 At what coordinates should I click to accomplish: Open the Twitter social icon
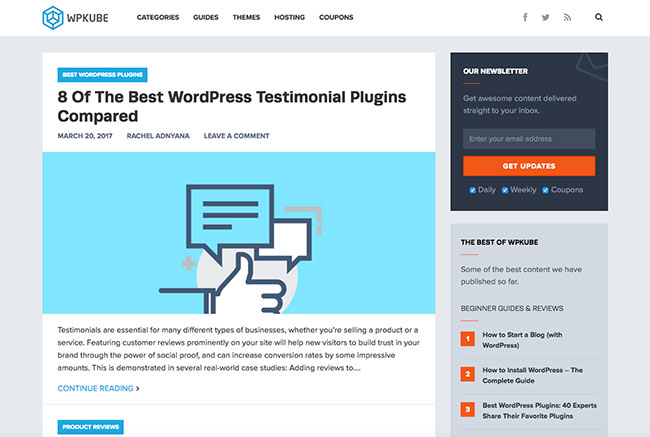click(x=546, y=17)
